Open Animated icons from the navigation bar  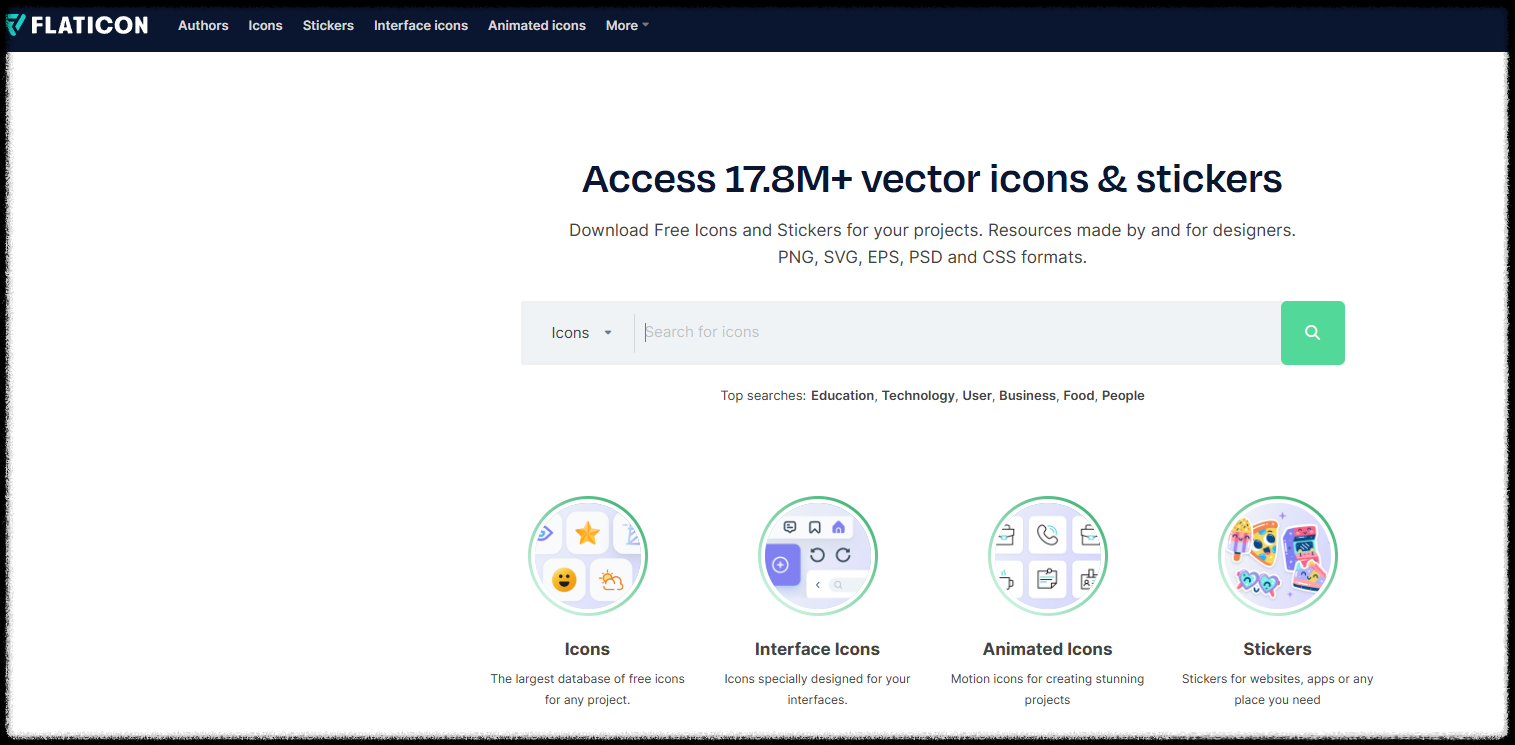click(537, 25)
